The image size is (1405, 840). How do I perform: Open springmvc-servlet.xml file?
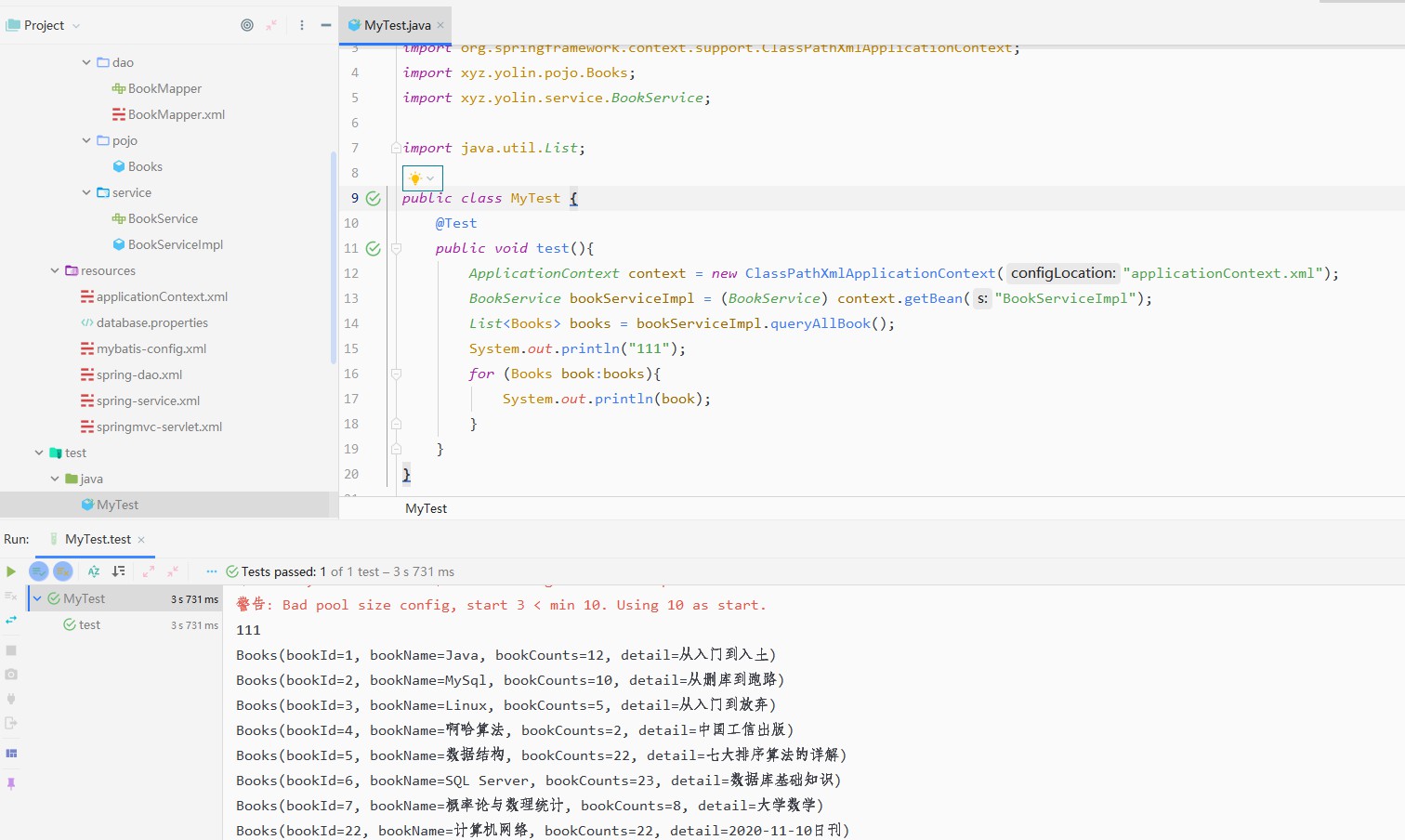point(159,427)
